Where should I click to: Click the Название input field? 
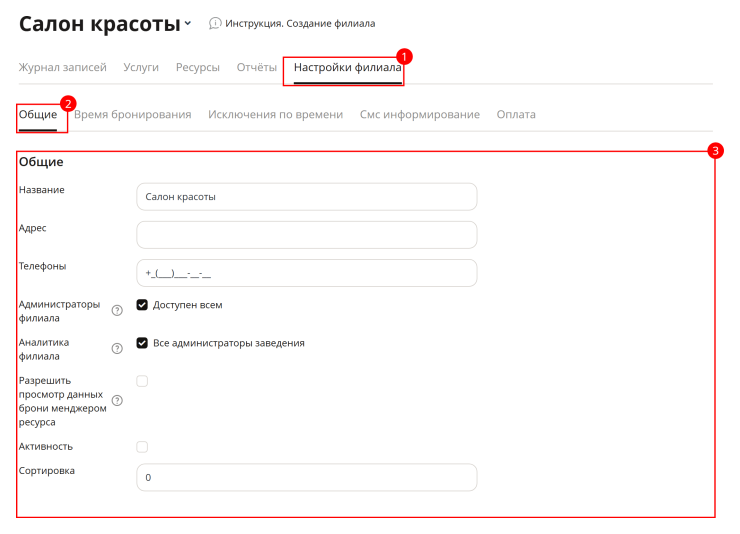(x=307, y=197)
